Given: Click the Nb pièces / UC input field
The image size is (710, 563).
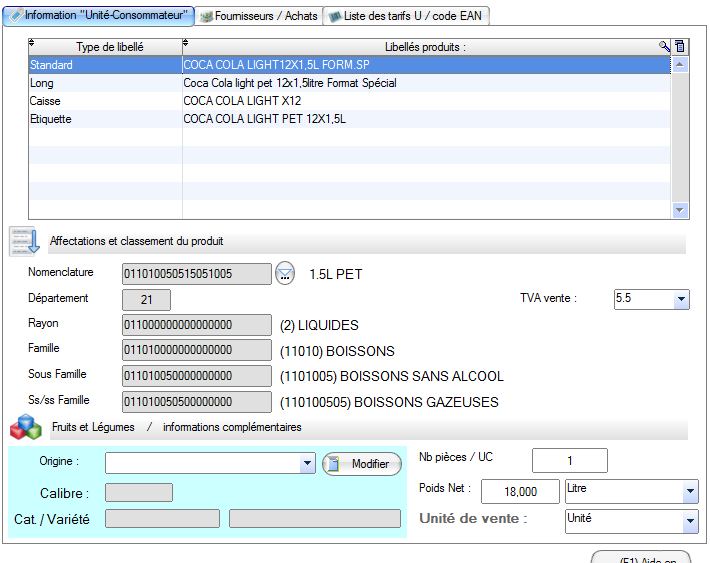Looking at the screenshot, I should point(569,460).
